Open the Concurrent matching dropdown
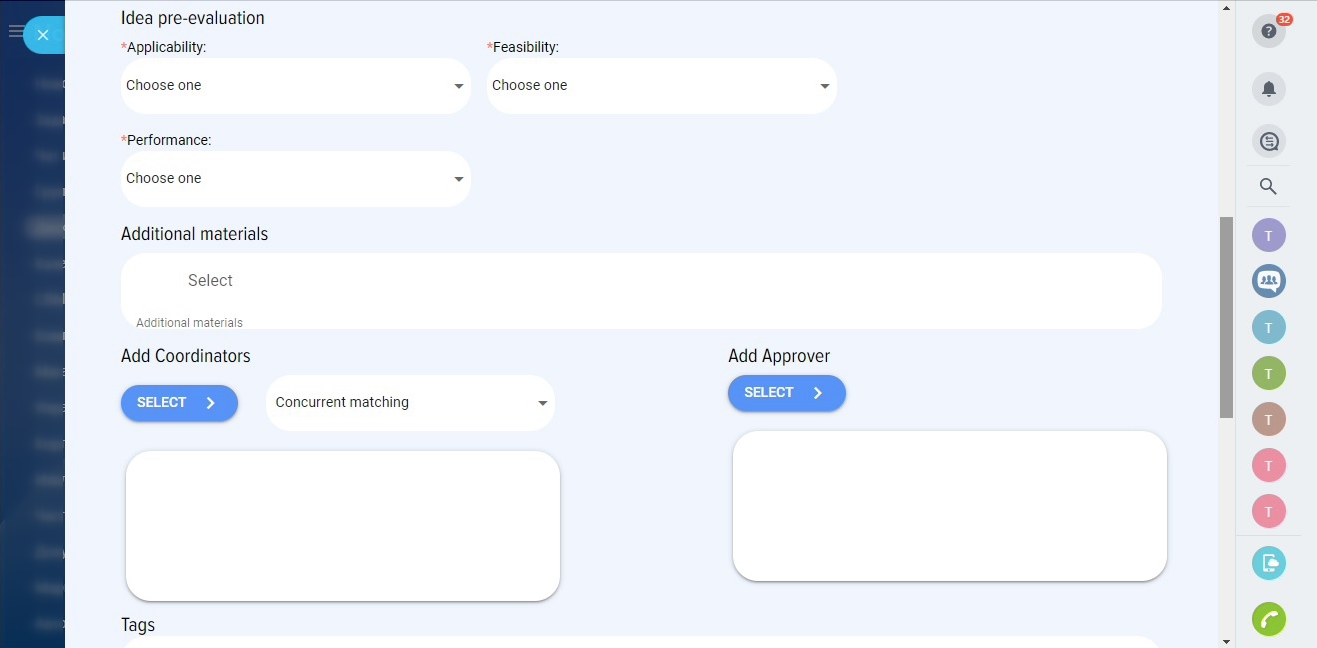 [410, 403]
